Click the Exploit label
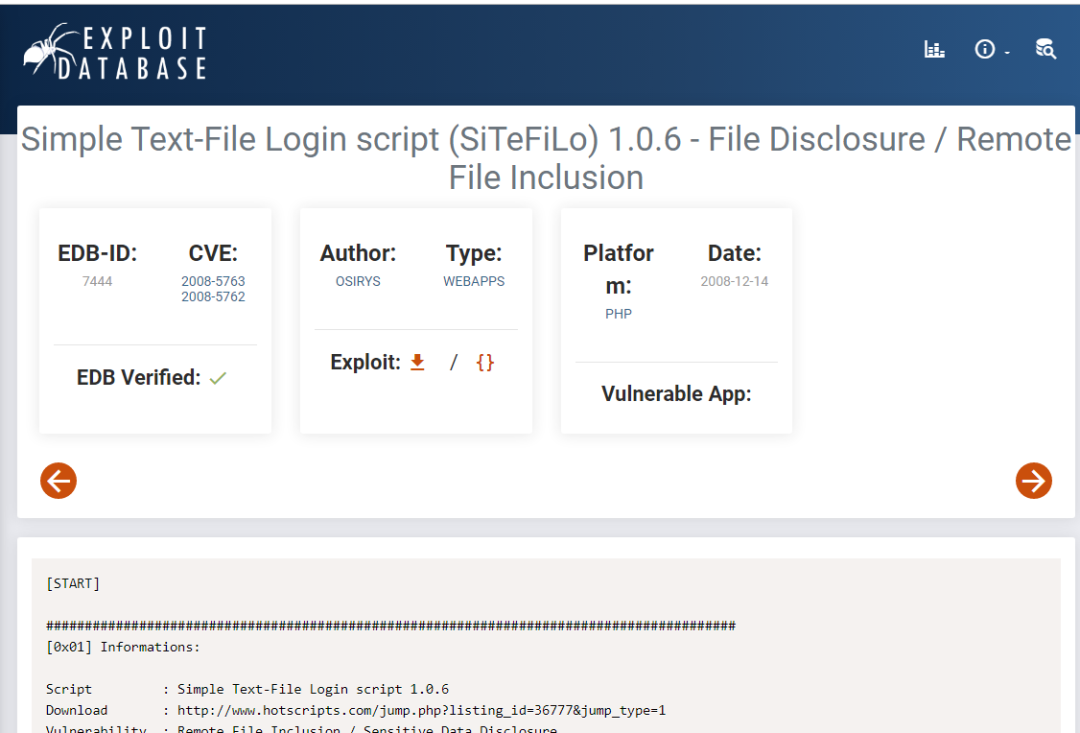 tap(365, 362)
